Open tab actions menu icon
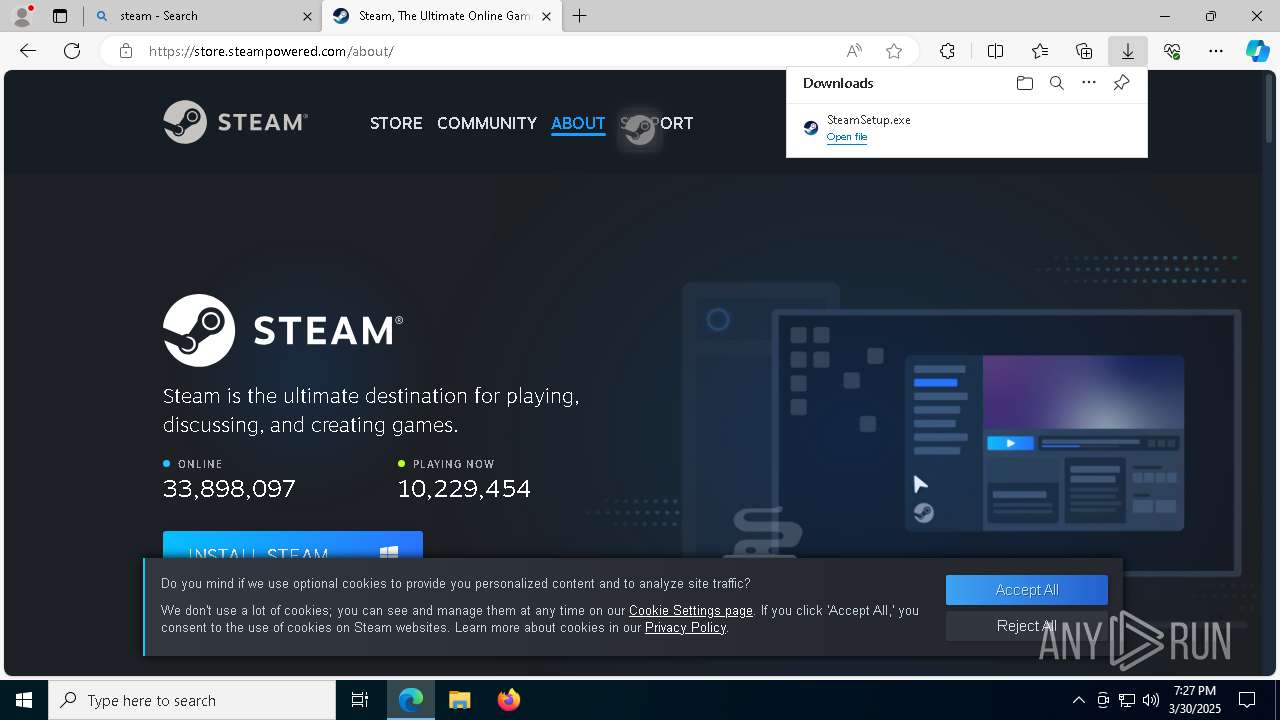Screen dimensions: 1280x720 (x=60, y=16)
